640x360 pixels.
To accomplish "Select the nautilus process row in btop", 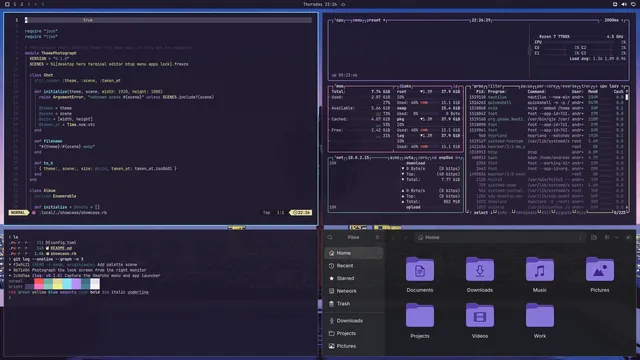I will (x=546, y=97).
